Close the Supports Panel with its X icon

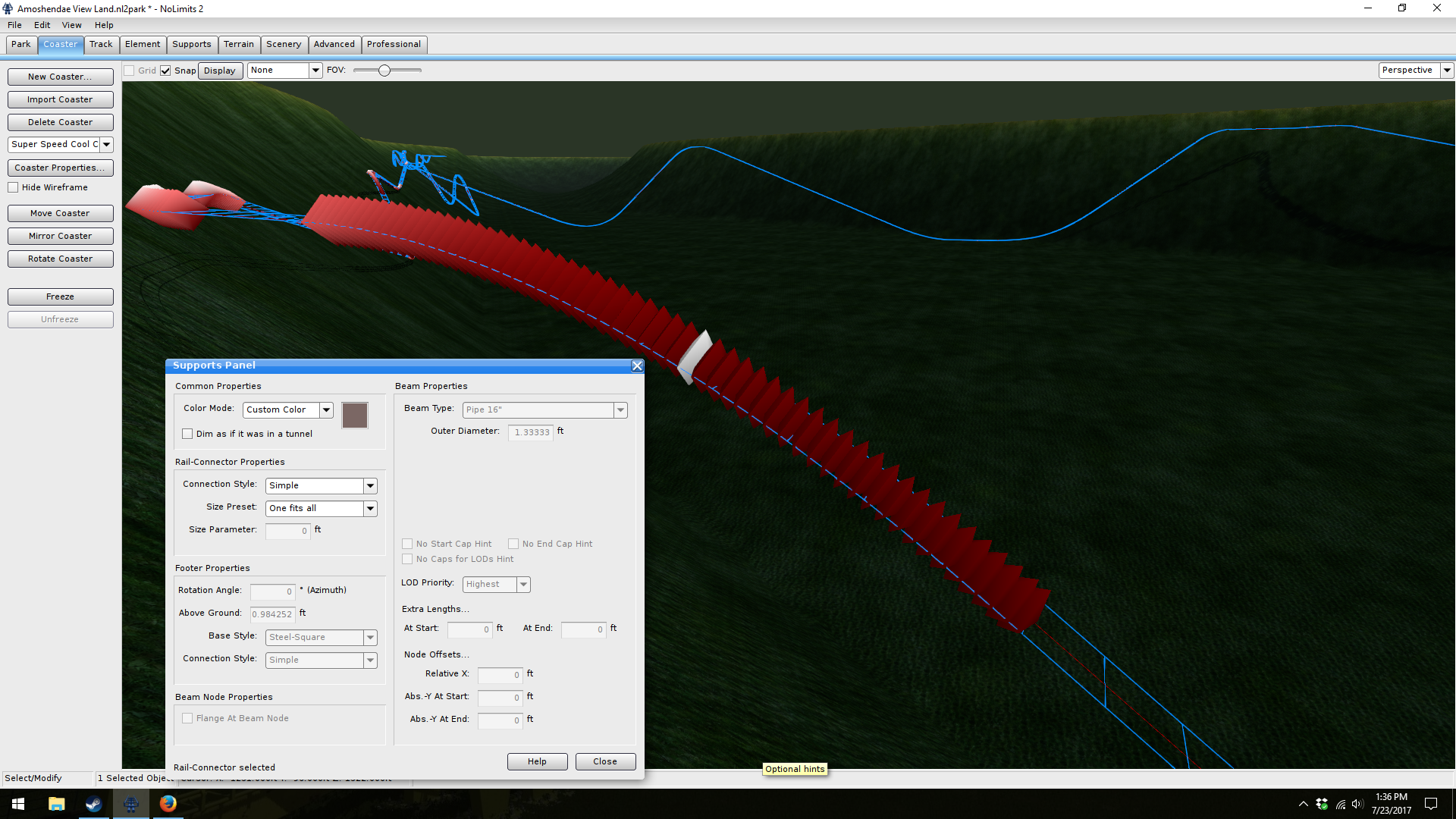pos(637,366)
